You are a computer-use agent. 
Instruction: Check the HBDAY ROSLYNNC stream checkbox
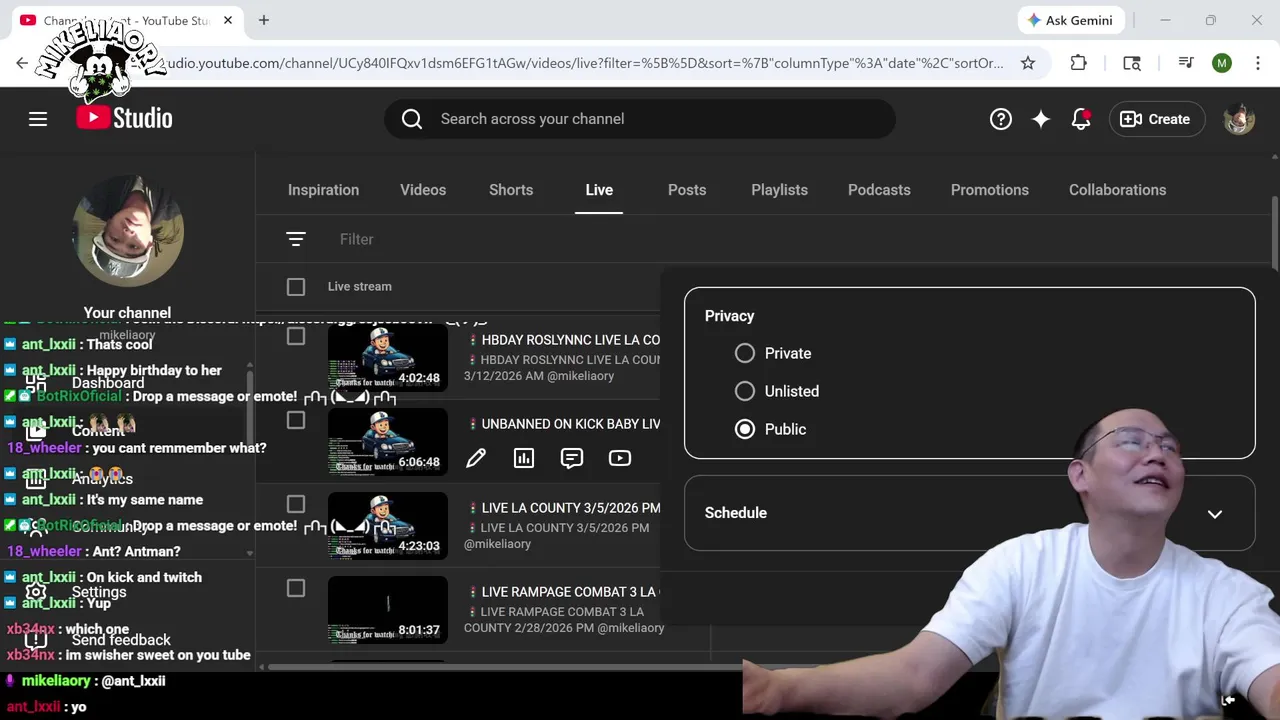(x=296, y=336)
